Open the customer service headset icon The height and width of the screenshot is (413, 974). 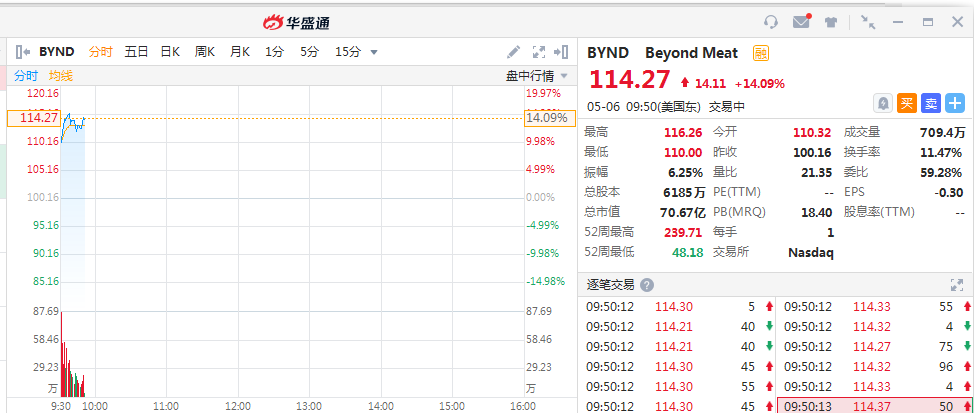pyautogui.click(x=771, y=22)
